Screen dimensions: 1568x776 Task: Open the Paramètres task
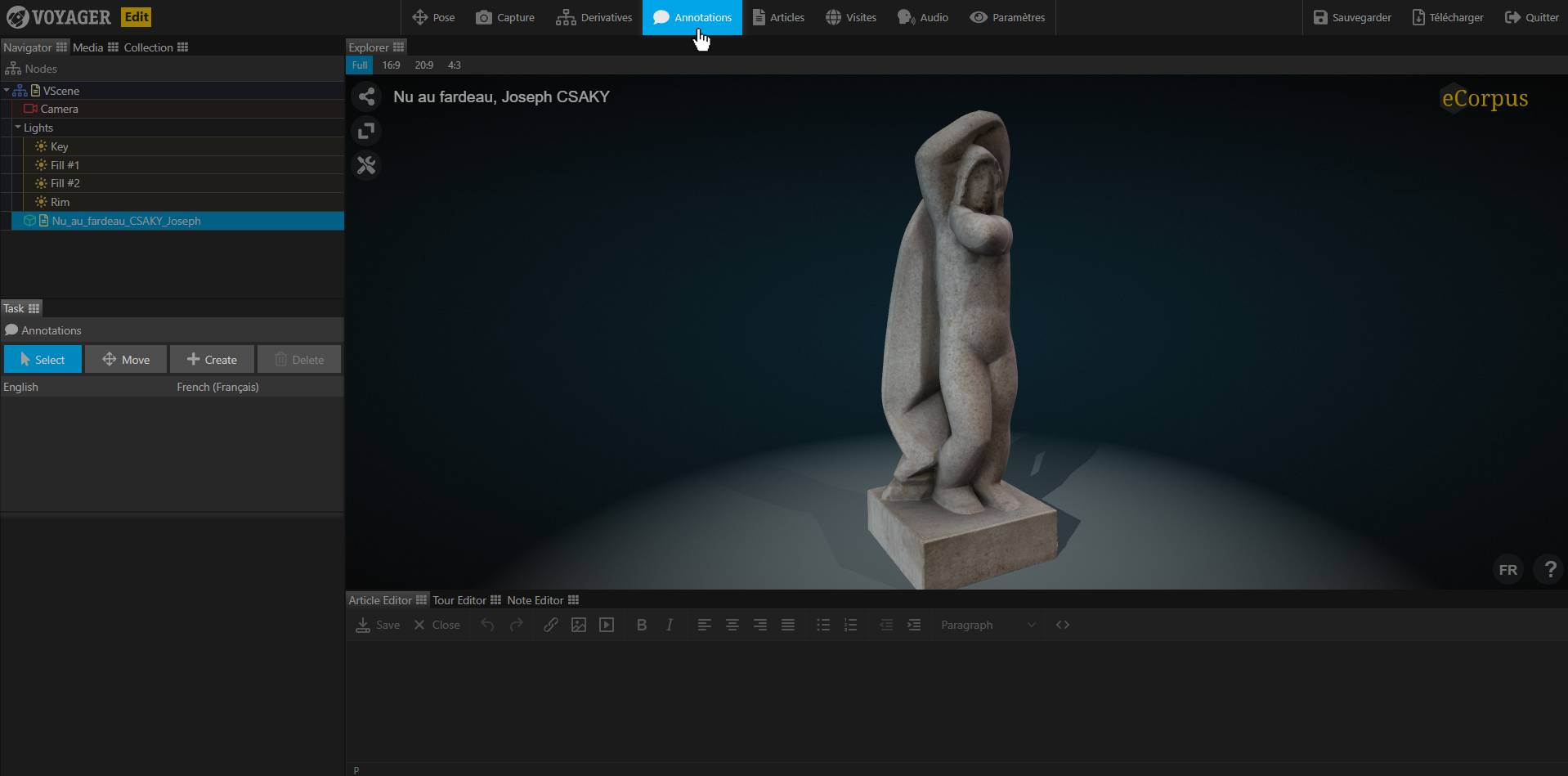coord(1007,17)
